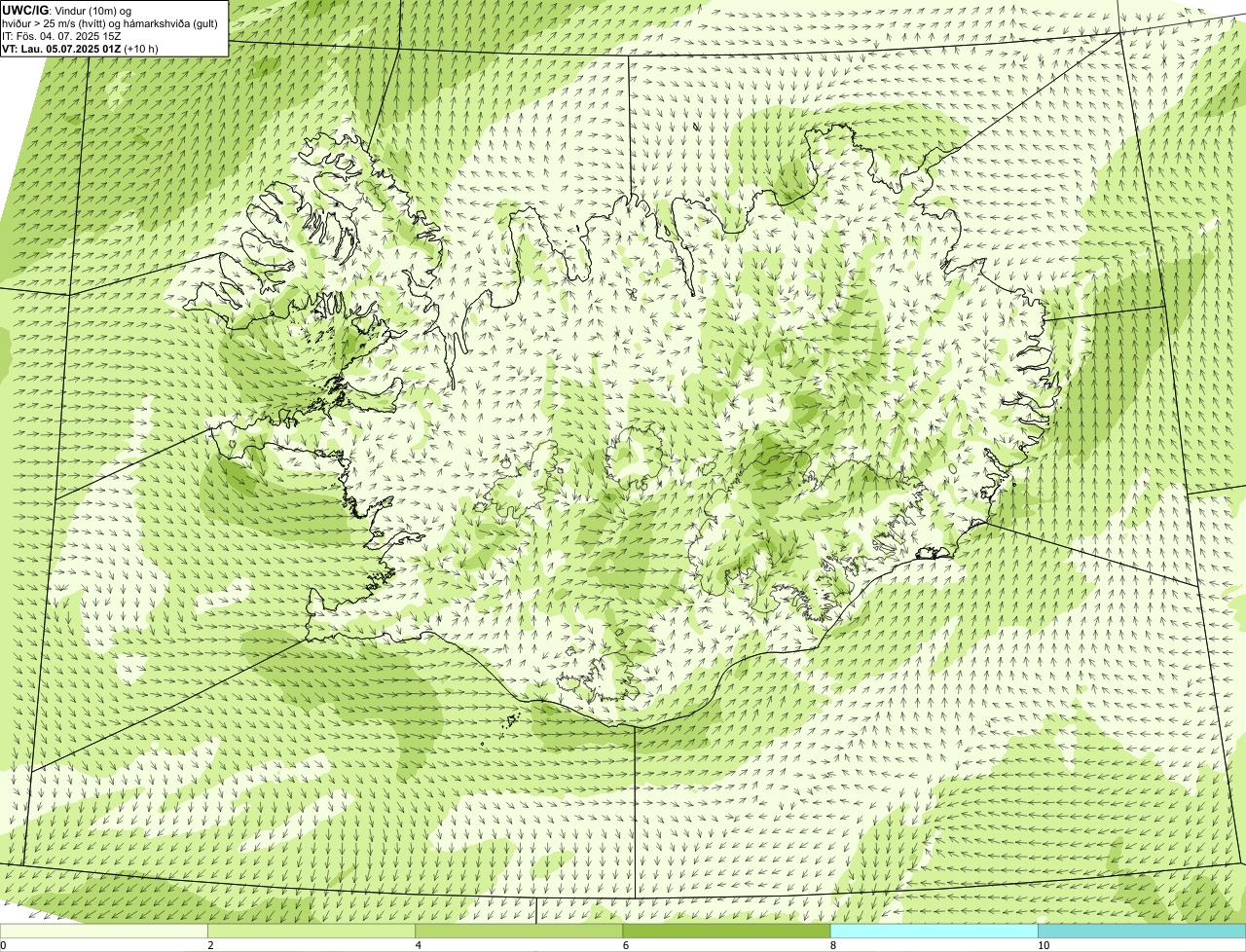Screen dimensions: 1246x952
Task: Click the 'IT: Fös. 04. 07. 2025 15Z' line
Action: (61, 35)
